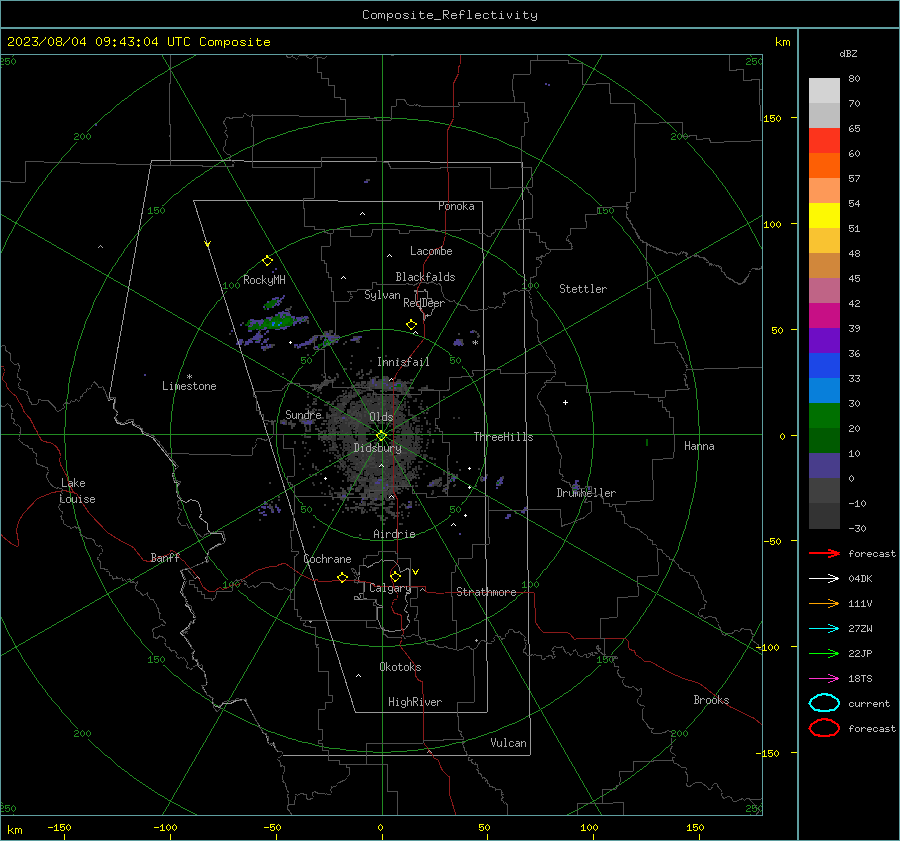Select the red 60-65 dBZ swatch
This screenshot has height=841, width=900.
(824, 141)
